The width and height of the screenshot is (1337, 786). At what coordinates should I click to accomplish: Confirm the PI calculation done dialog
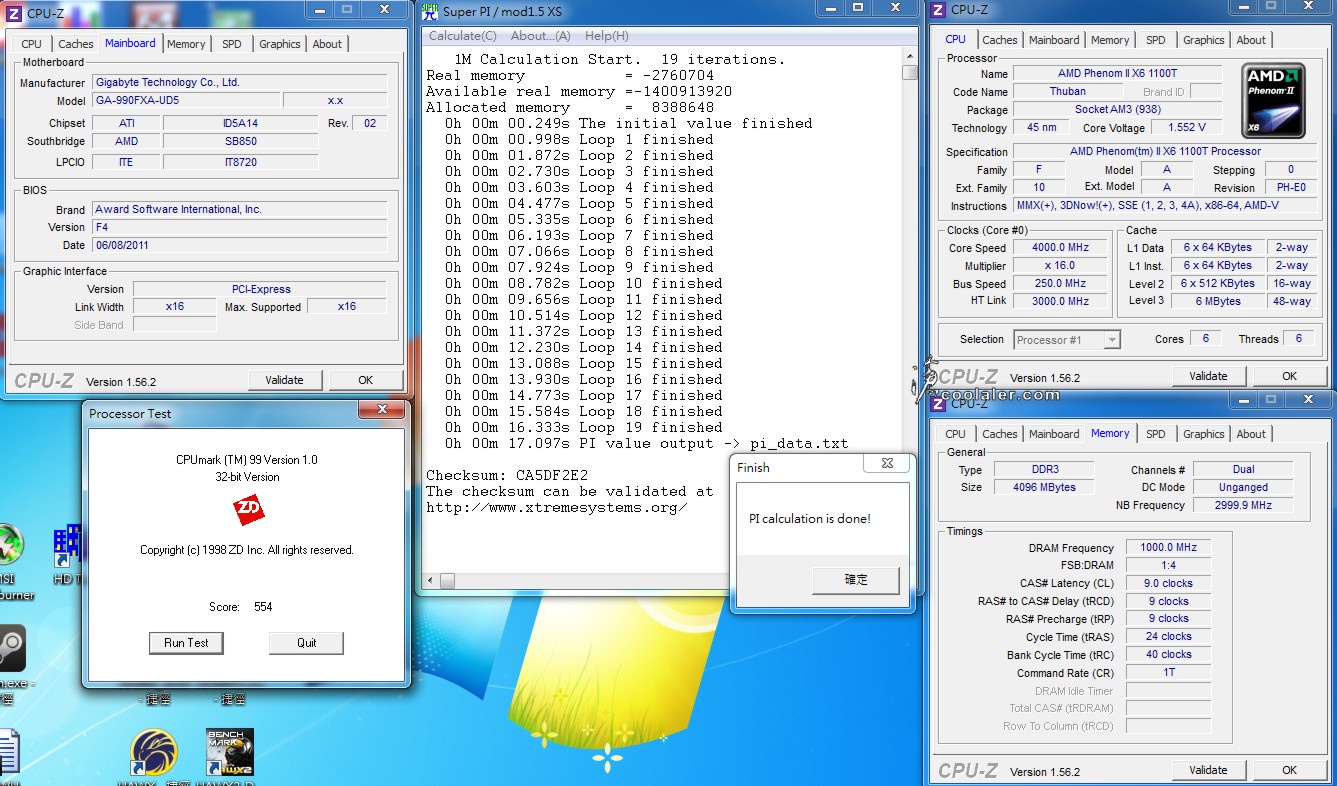(x=856, y=580)
